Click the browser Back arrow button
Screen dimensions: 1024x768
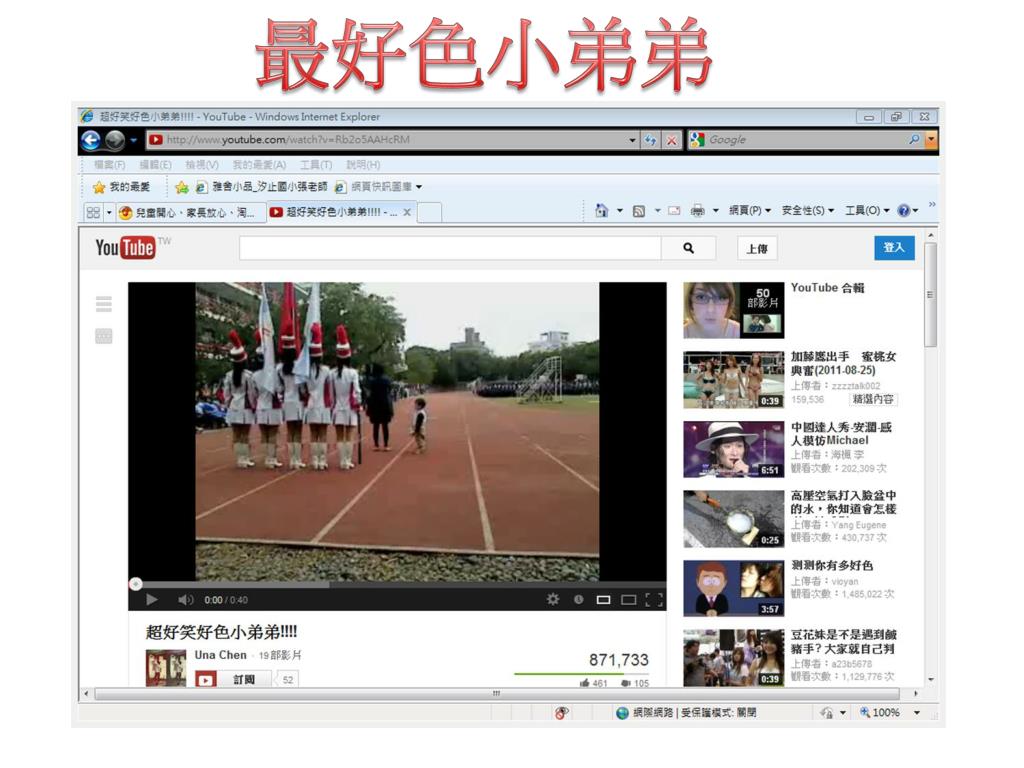click(x=91, y=140)
